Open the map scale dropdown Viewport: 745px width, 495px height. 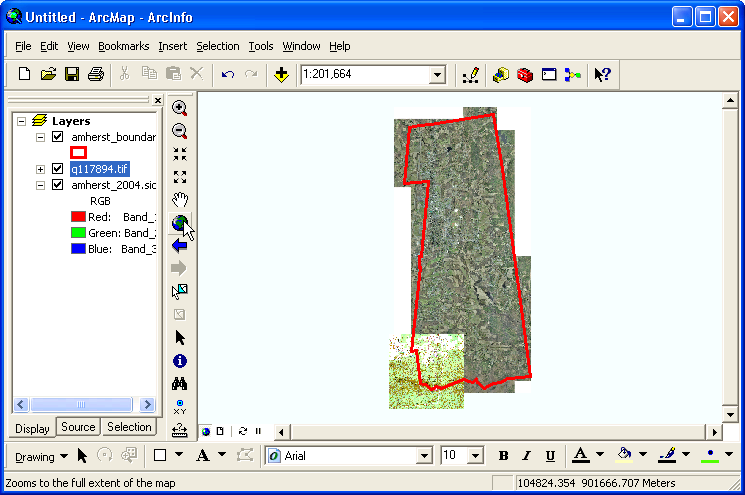(x=437, y=75)
